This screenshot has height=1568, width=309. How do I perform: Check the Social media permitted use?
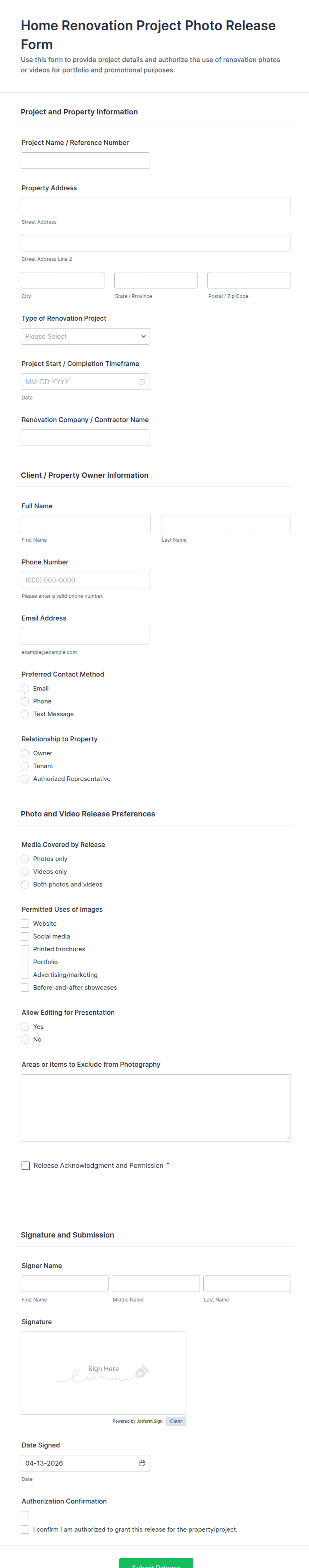coord(25,936)
